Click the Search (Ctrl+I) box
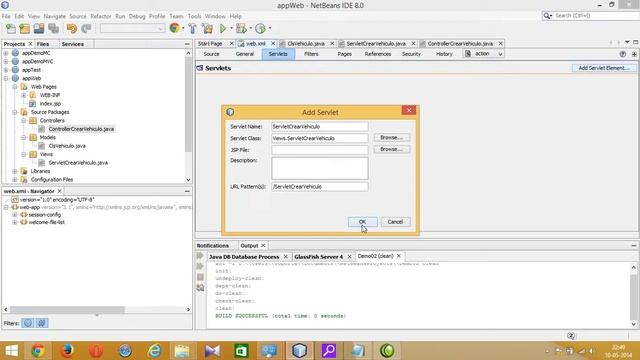Screen dimensions: 640x360 pyautogui.click(x=590, y=16)
